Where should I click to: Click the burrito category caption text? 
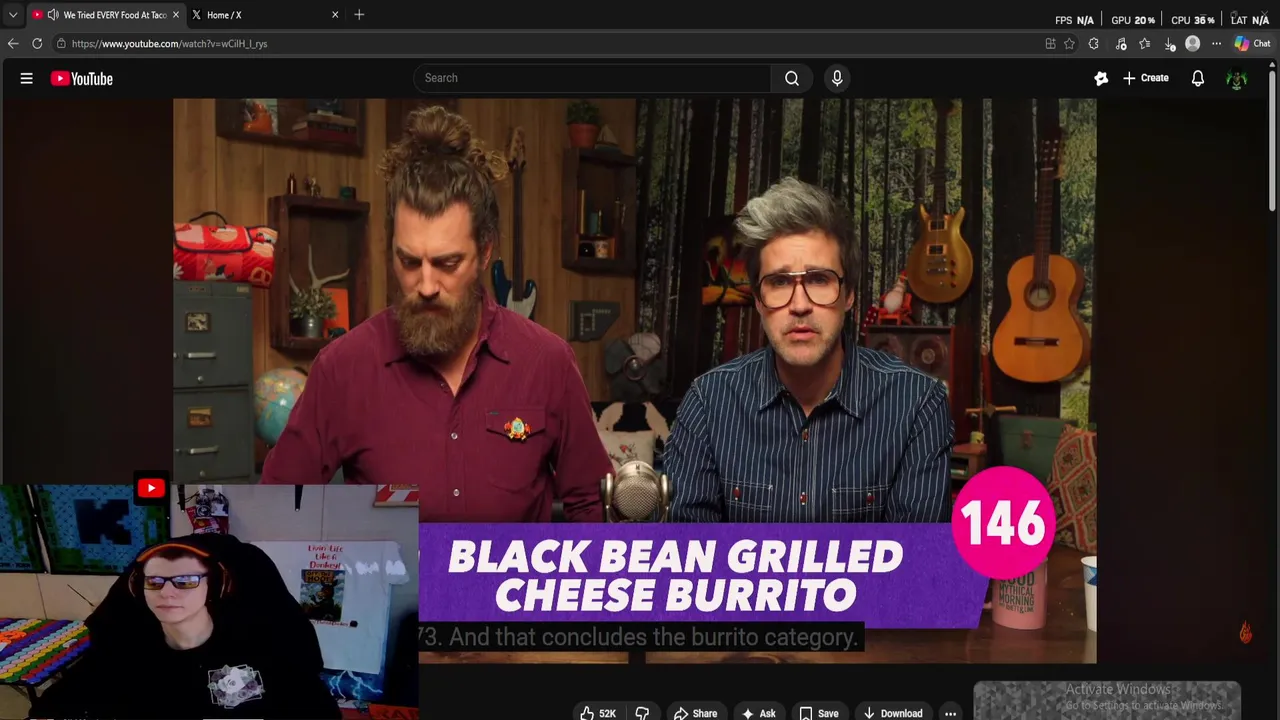(x=640, y=637)
